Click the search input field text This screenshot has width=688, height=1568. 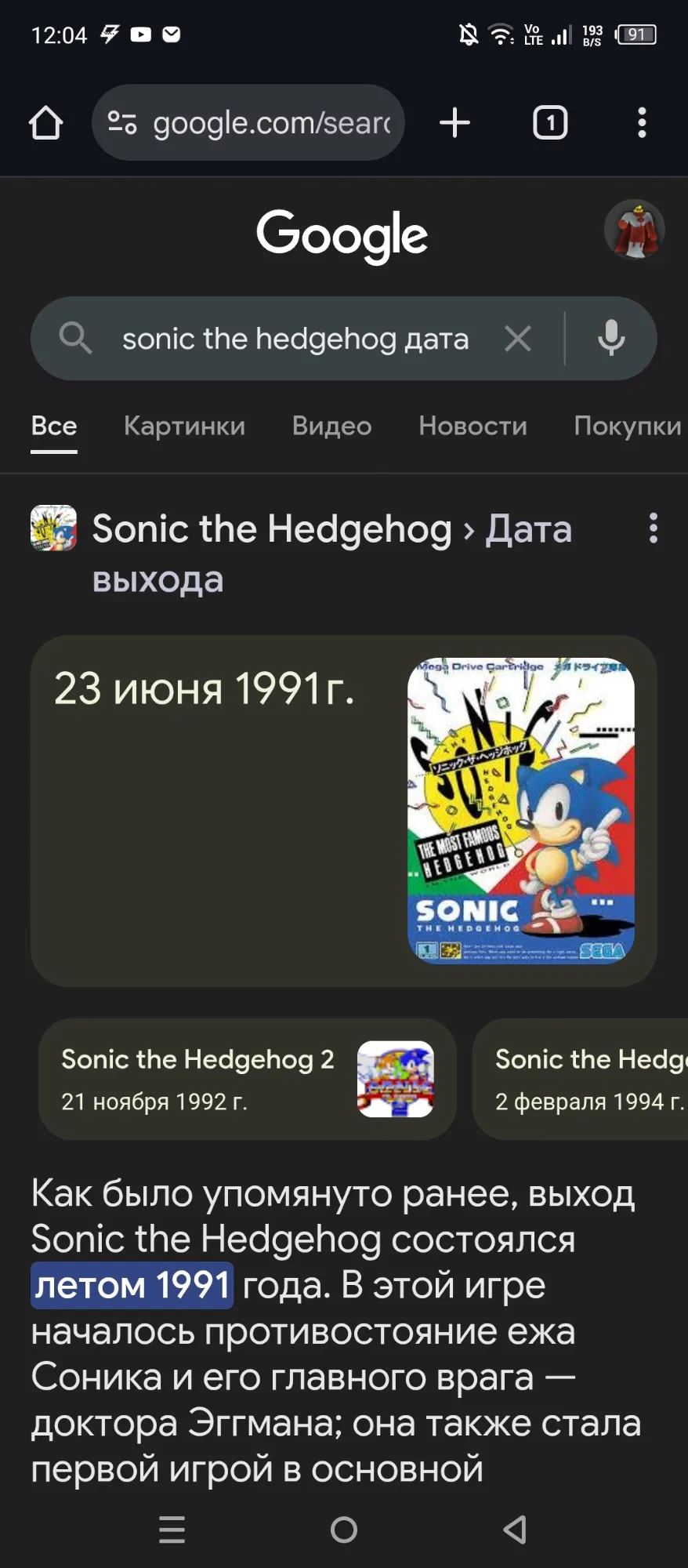pyautogui.click(x=295, y=339)
